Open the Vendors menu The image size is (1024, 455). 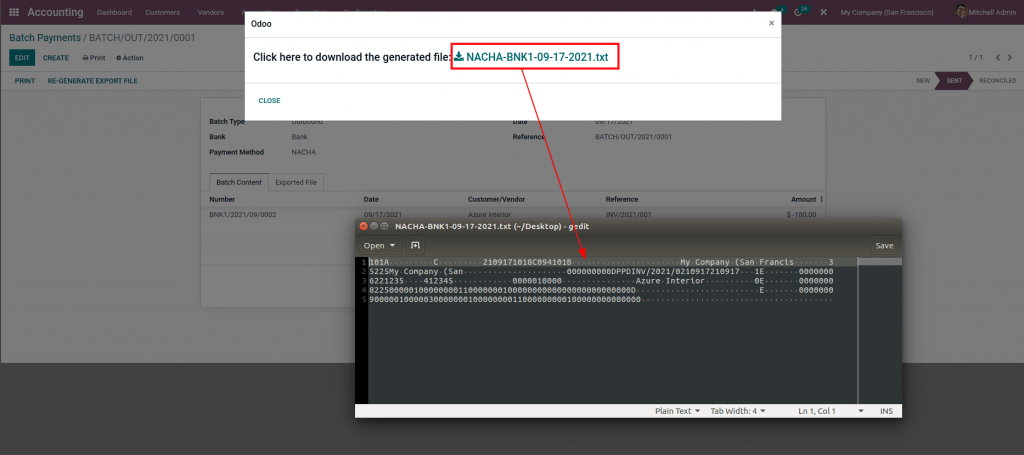point(210,12)
